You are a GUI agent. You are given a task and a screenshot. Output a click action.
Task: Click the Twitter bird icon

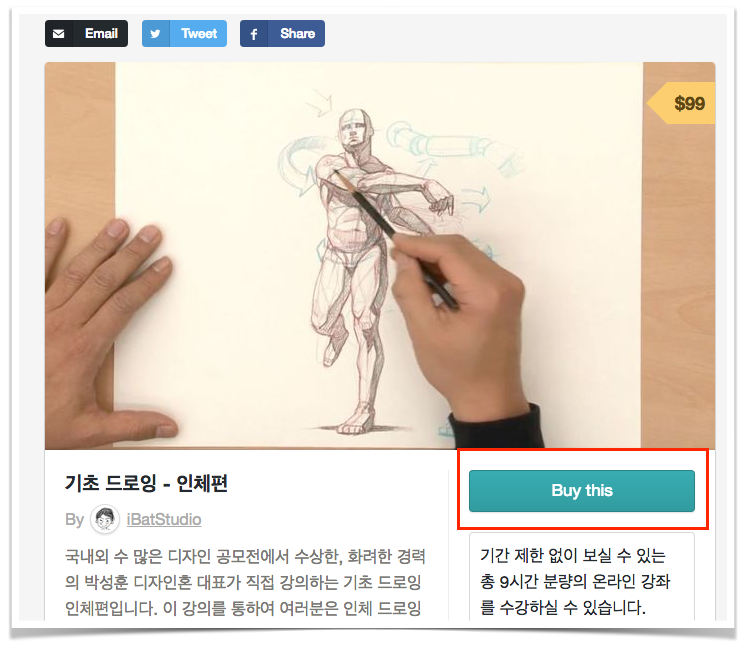(156, 34)
